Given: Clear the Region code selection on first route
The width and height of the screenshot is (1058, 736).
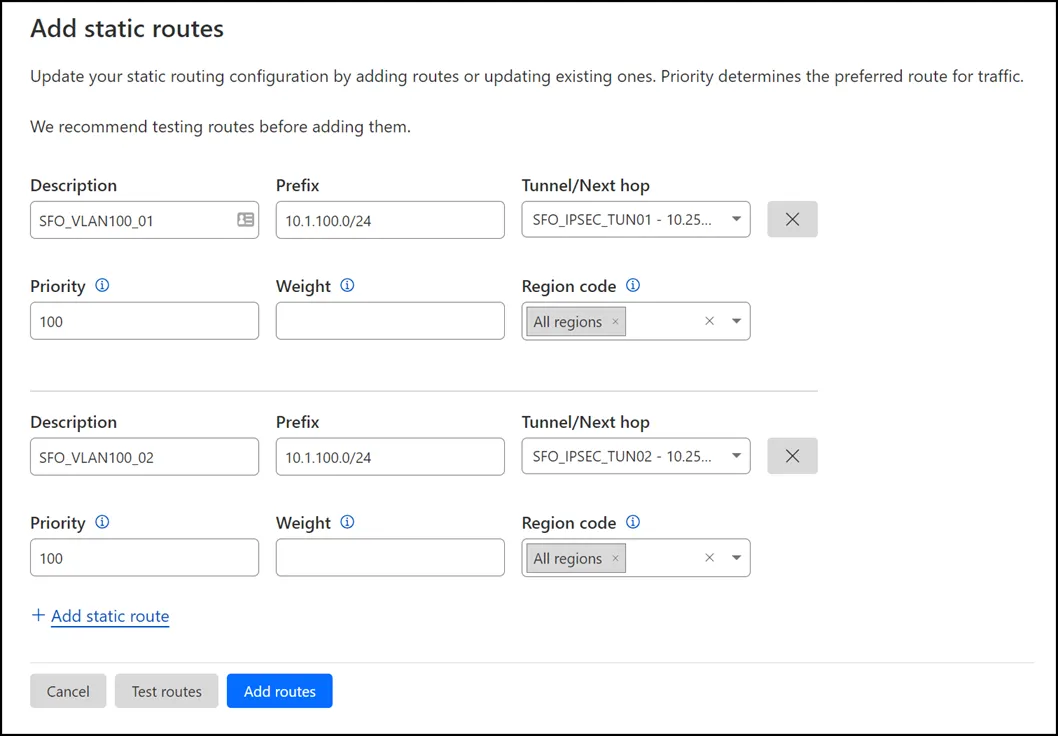Looking at the screenshot, I should [709, 321].
